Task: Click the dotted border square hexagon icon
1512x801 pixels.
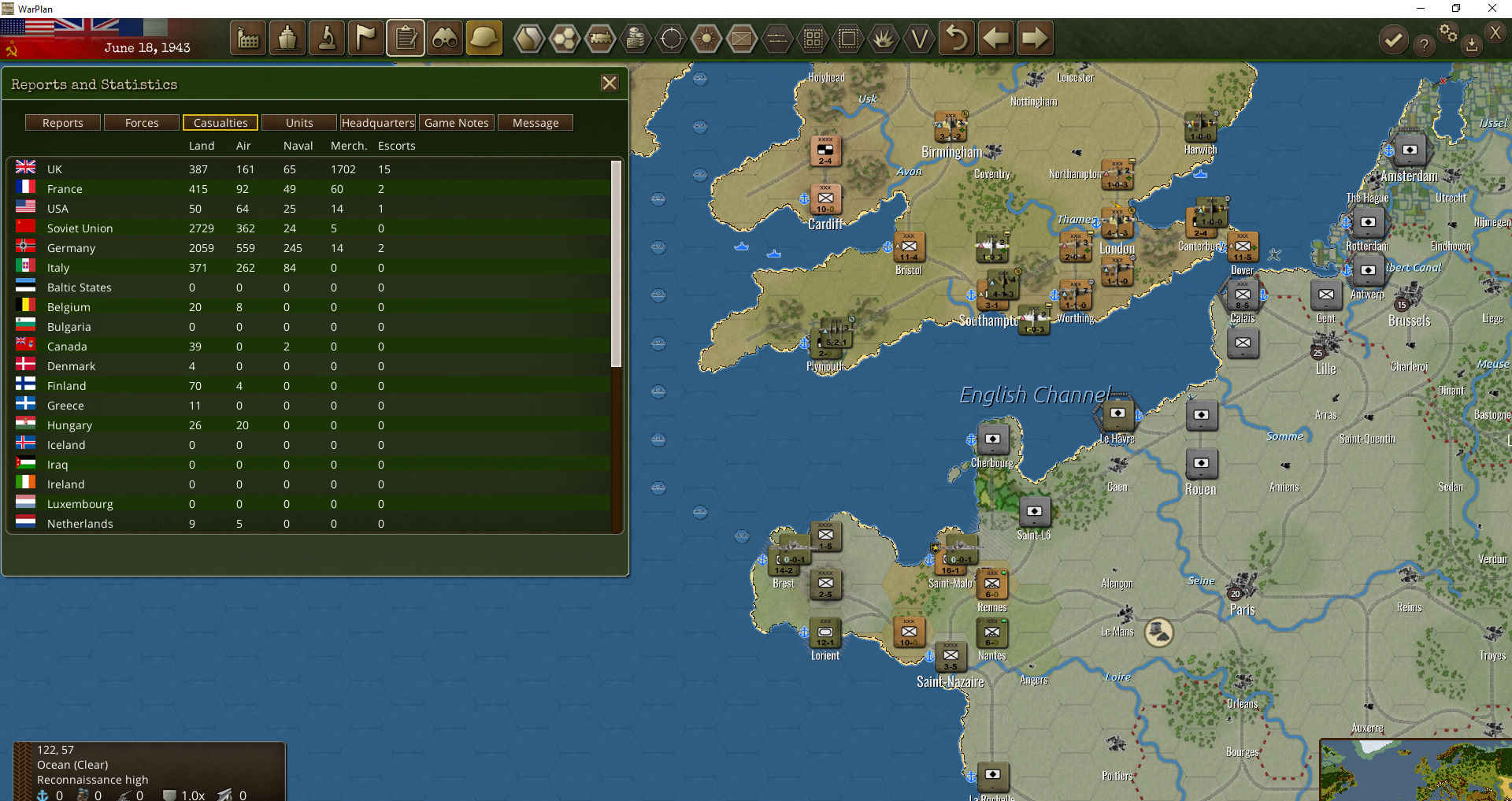Action: tap(848, 38)
